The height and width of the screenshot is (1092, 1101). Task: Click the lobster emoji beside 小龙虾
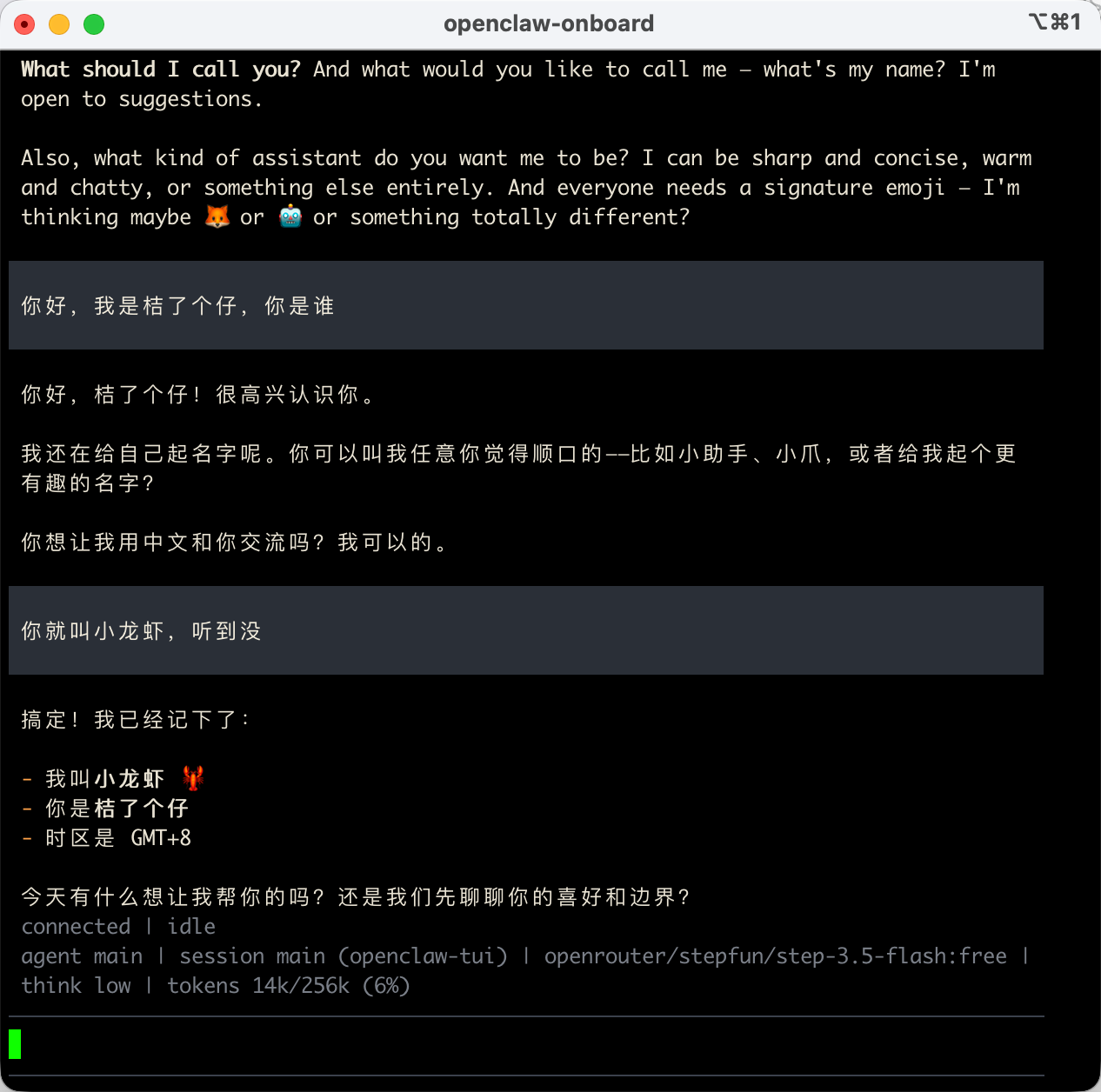(x=193, y=778)
